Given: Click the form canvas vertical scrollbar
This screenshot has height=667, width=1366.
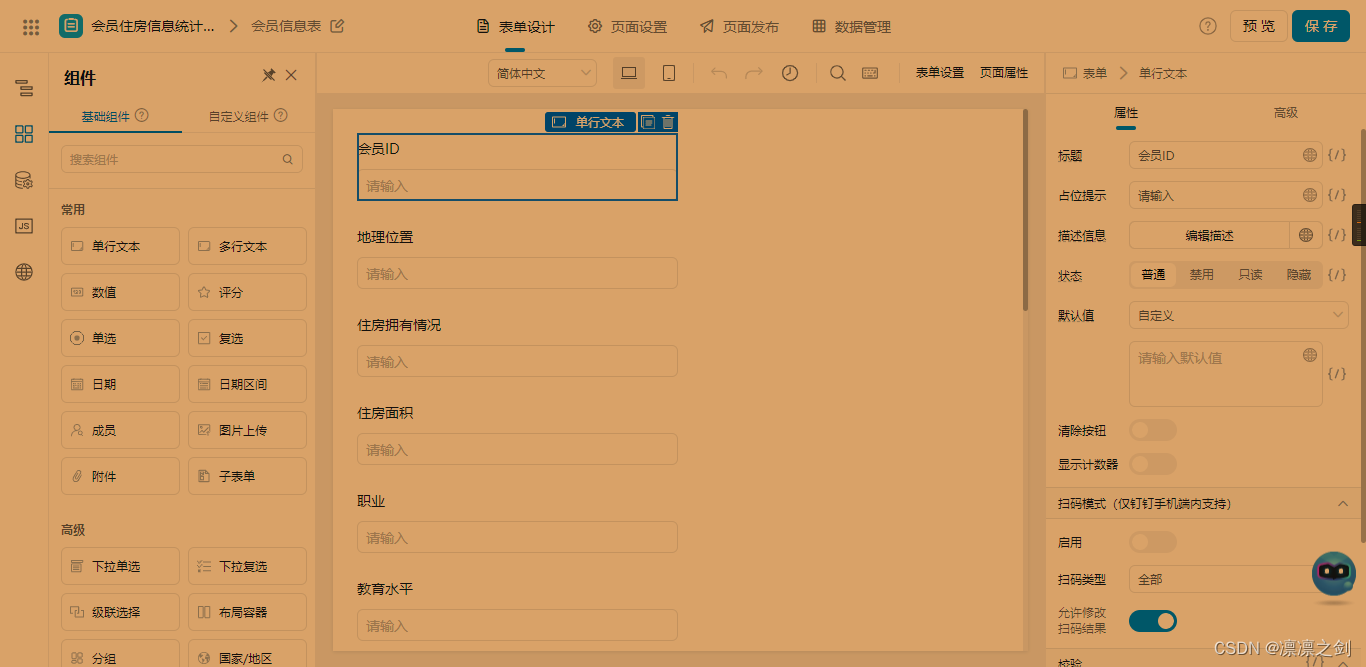Looking at the screenshot, I should point(1024,210).
